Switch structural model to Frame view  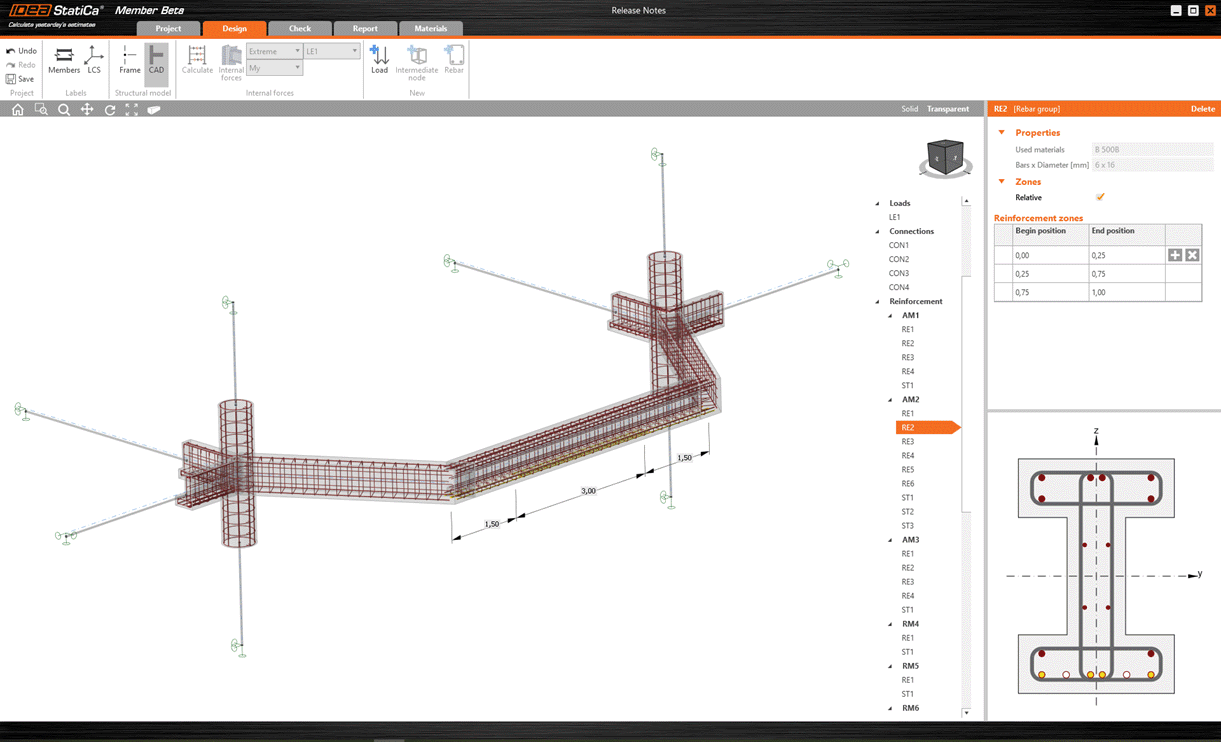click(x=129, y=59)
